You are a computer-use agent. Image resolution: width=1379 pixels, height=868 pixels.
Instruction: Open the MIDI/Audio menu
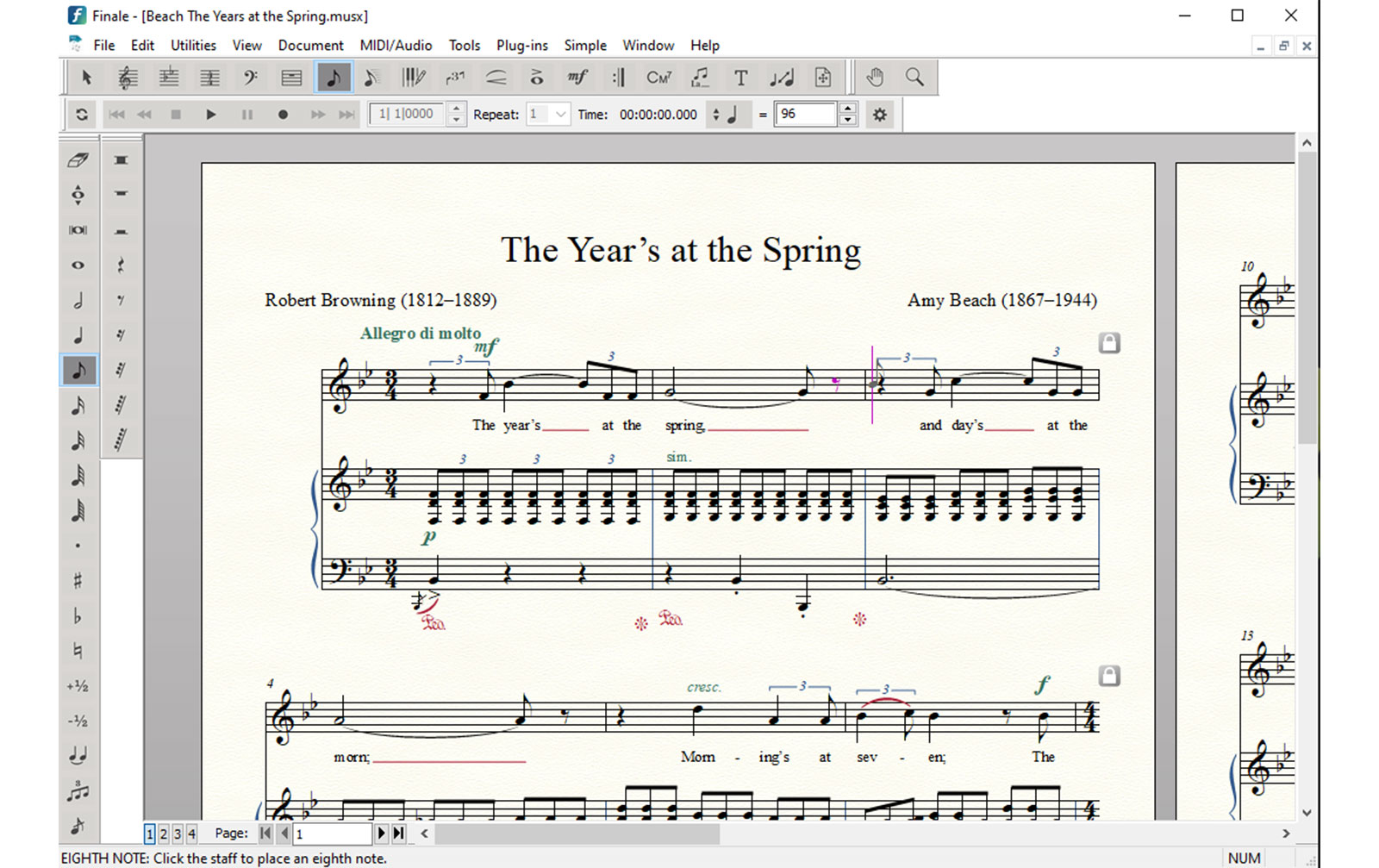click(396, 46)
